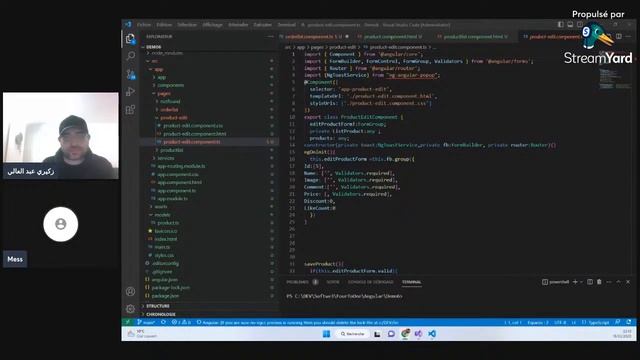Open the Affichage menu
The image size is (640, 360).
(213, 24)
